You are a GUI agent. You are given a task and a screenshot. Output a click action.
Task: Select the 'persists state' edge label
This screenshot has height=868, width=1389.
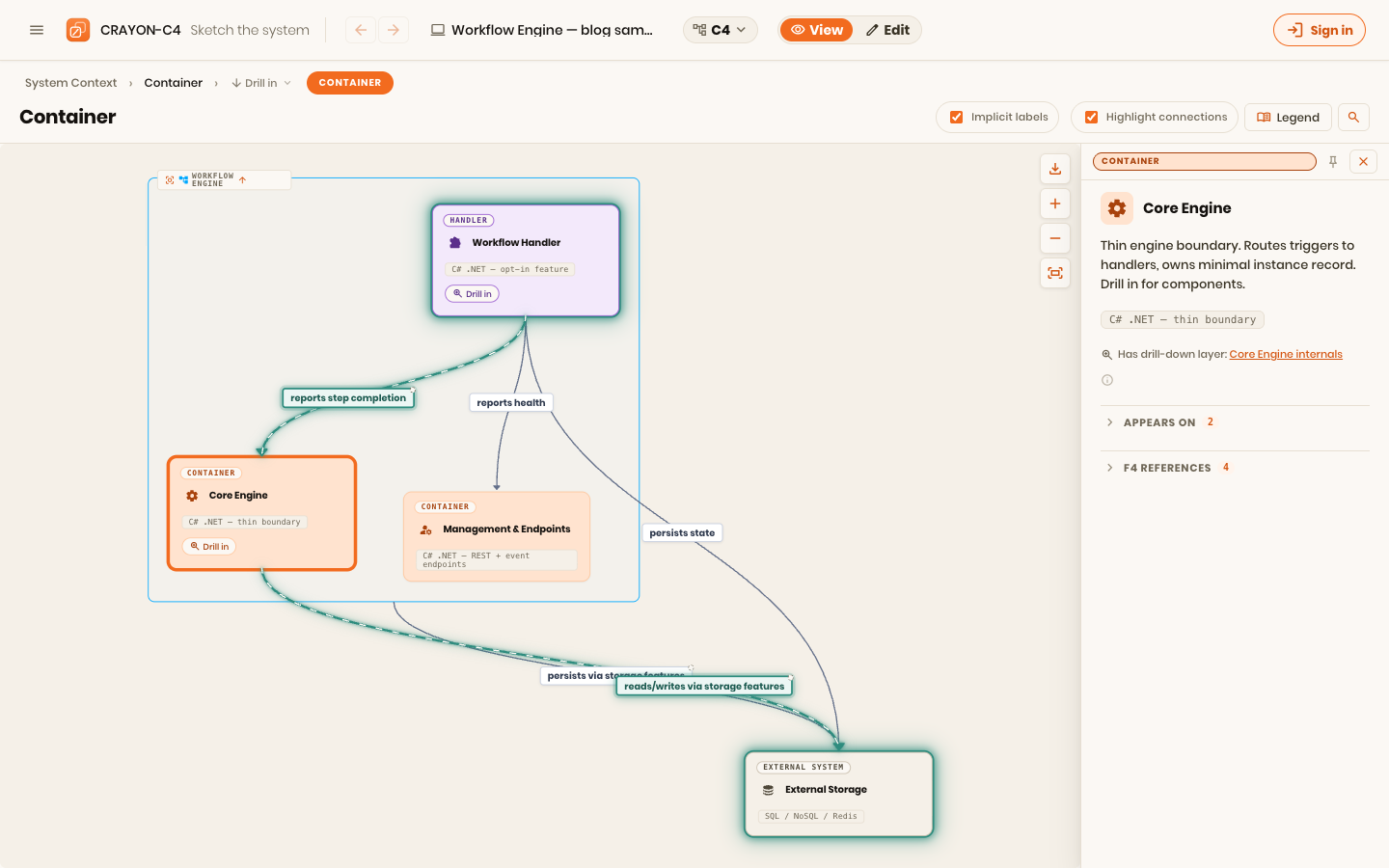(x=682, y=532)
